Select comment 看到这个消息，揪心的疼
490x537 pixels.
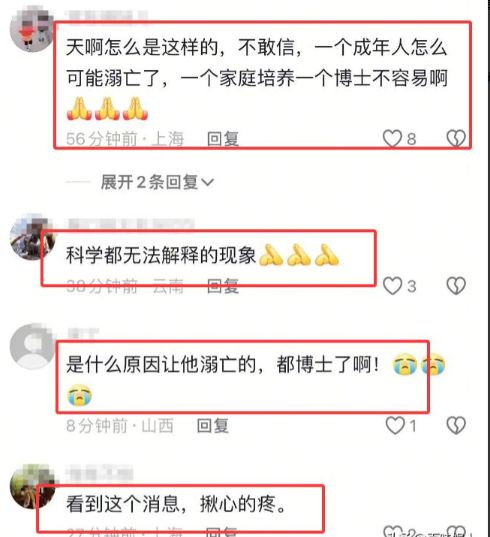[x=177, y=504]
